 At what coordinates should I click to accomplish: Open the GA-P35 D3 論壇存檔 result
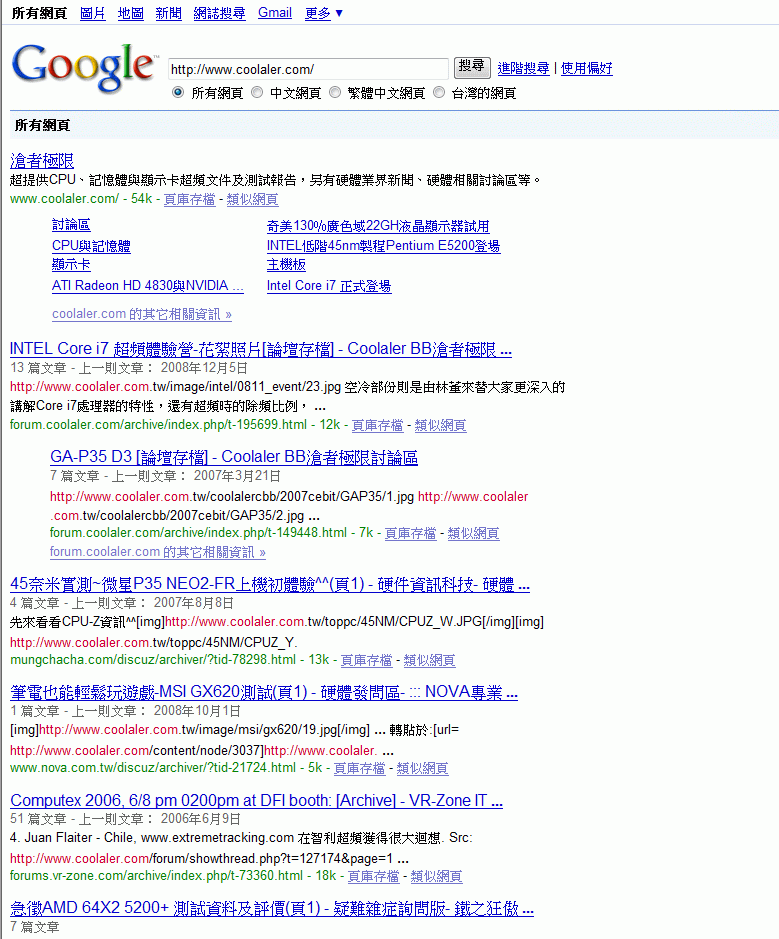(234, 457)
